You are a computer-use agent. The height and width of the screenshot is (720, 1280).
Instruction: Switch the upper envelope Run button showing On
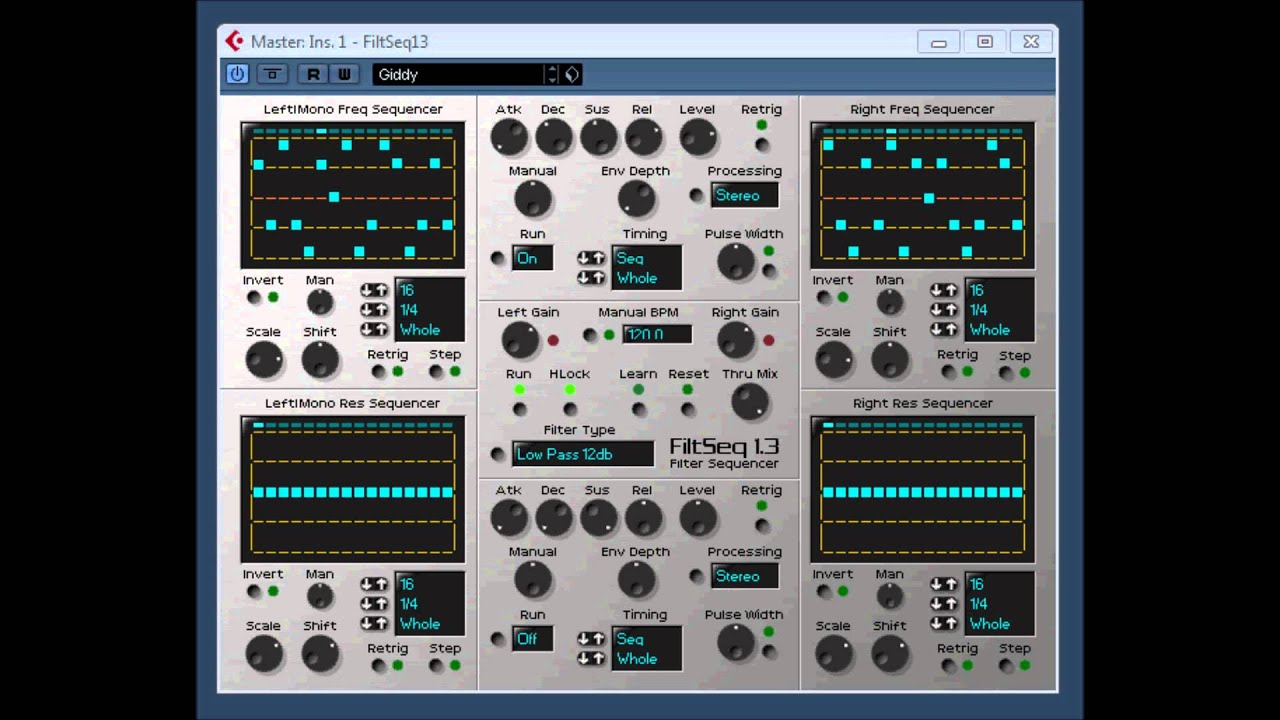[498, 258]
